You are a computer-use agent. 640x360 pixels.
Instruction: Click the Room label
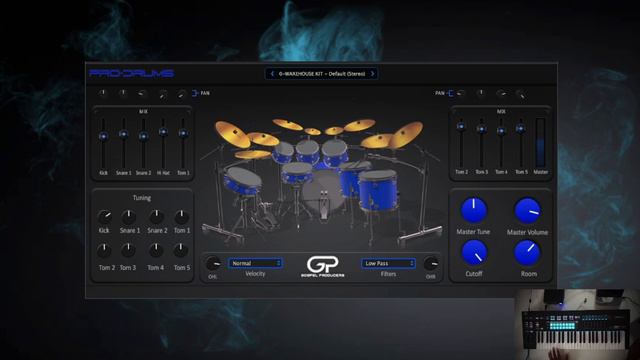tap(529, 274)
